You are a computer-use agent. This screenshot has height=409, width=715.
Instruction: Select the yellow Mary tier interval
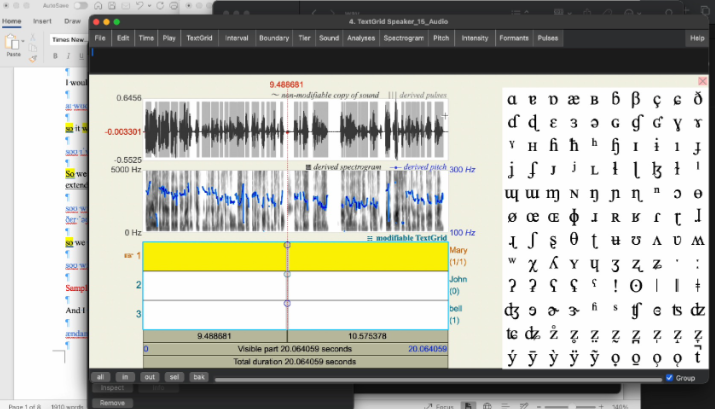pyautogui.click(x=215, y=258)
